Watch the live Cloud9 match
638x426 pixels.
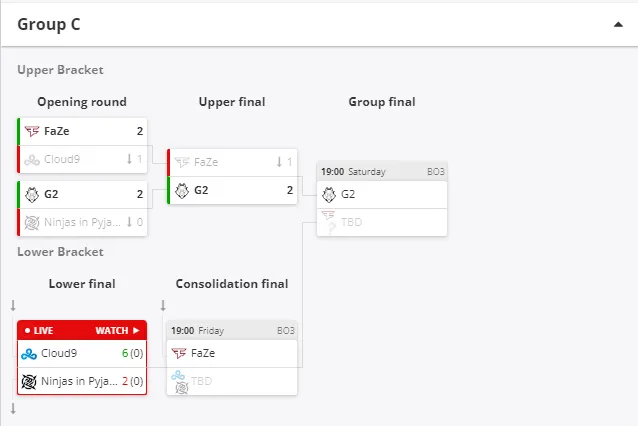click(x=117, y=330)
